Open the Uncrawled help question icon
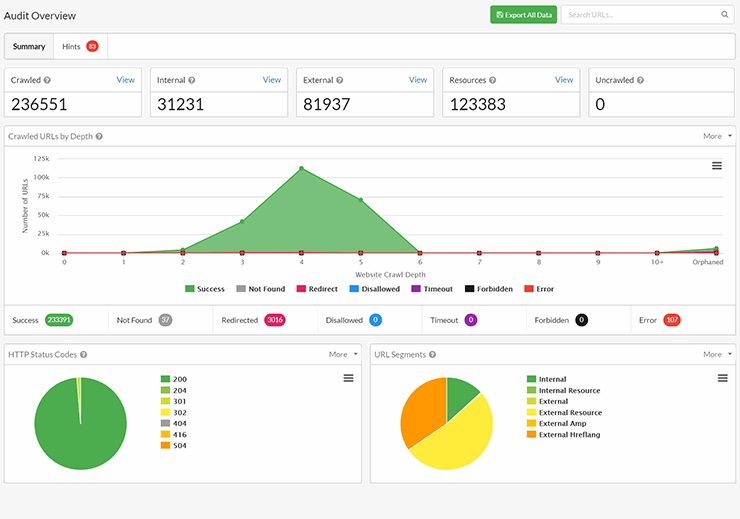This screenshot has height=519, width=740. point(640,80)
